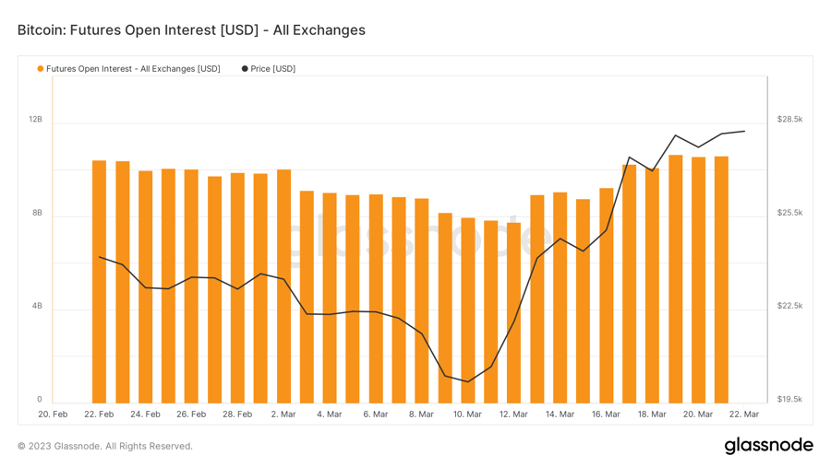Click the $28.5k right axis label
This screenshot has height=468, width=832.
790,119
